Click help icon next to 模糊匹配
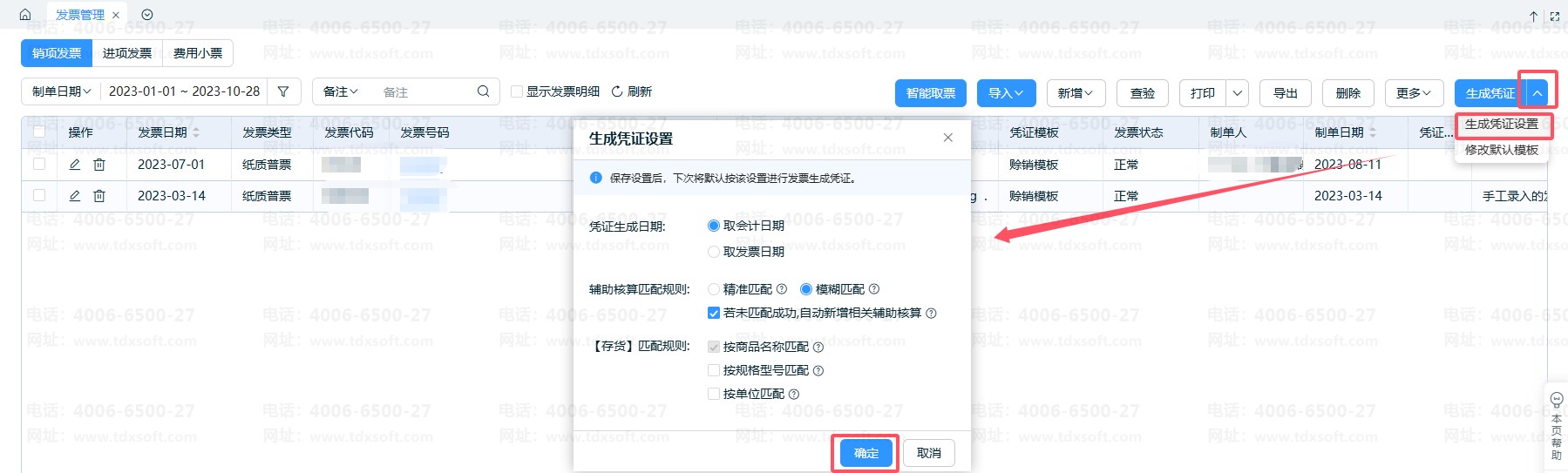1568x473 pixels. (x=874, y=289)
